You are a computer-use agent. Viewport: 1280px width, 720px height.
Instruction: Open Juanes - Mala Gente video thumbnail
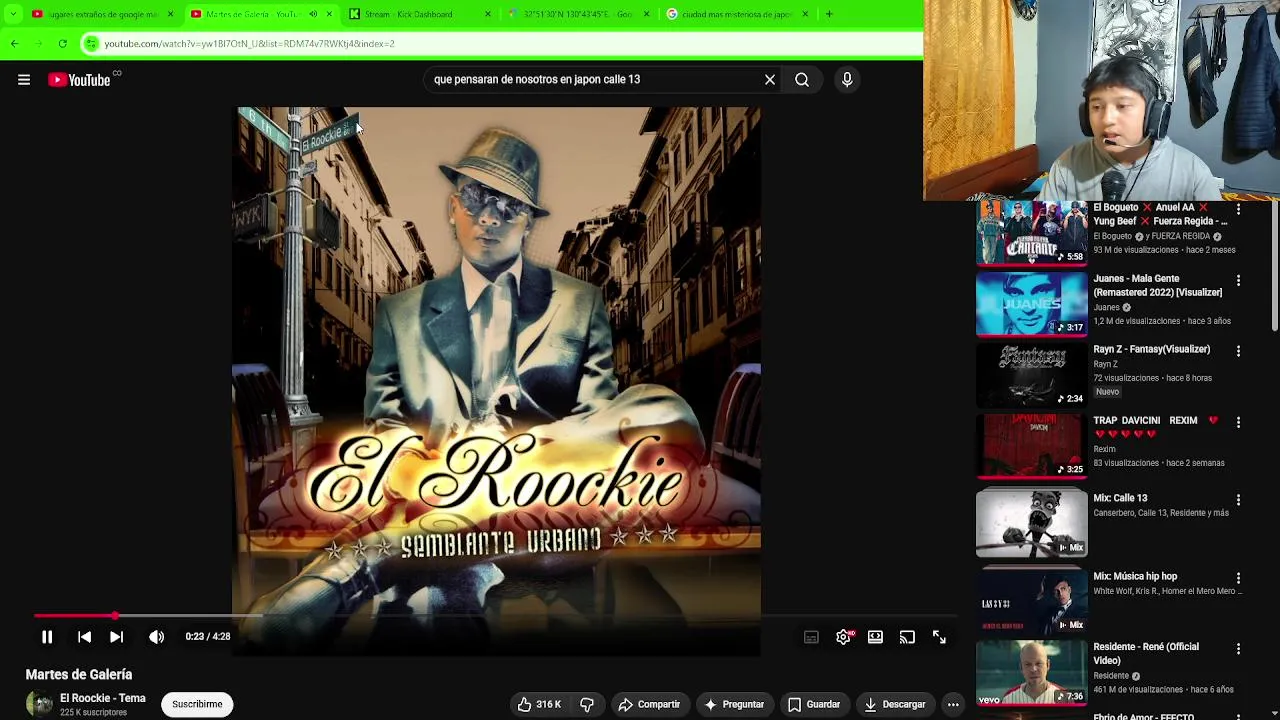(1031, 304)
